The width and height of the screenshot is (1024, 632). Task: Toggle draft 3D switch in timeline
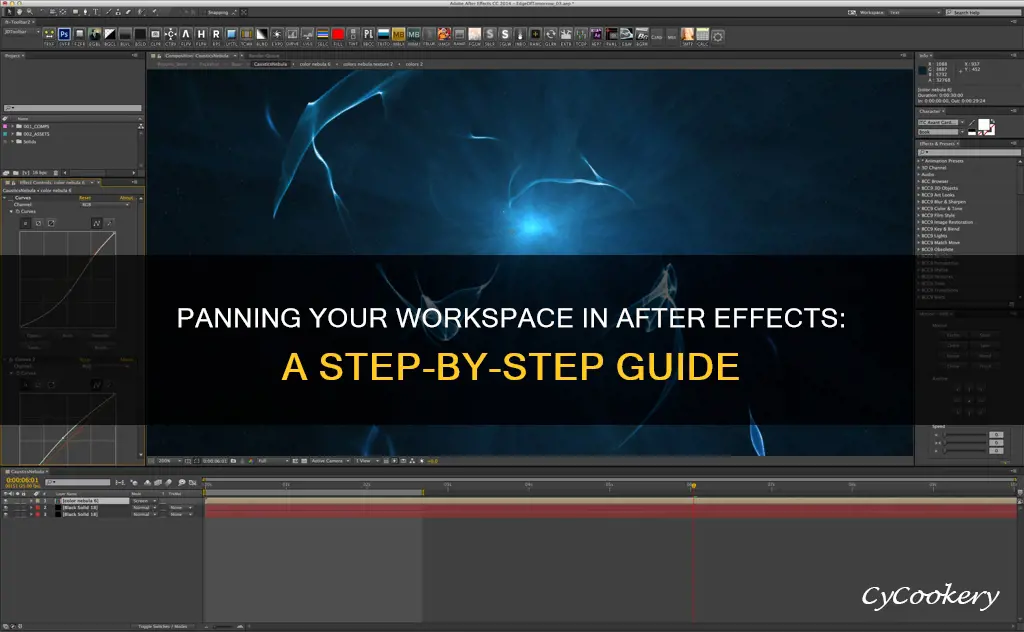pos(133,482)
